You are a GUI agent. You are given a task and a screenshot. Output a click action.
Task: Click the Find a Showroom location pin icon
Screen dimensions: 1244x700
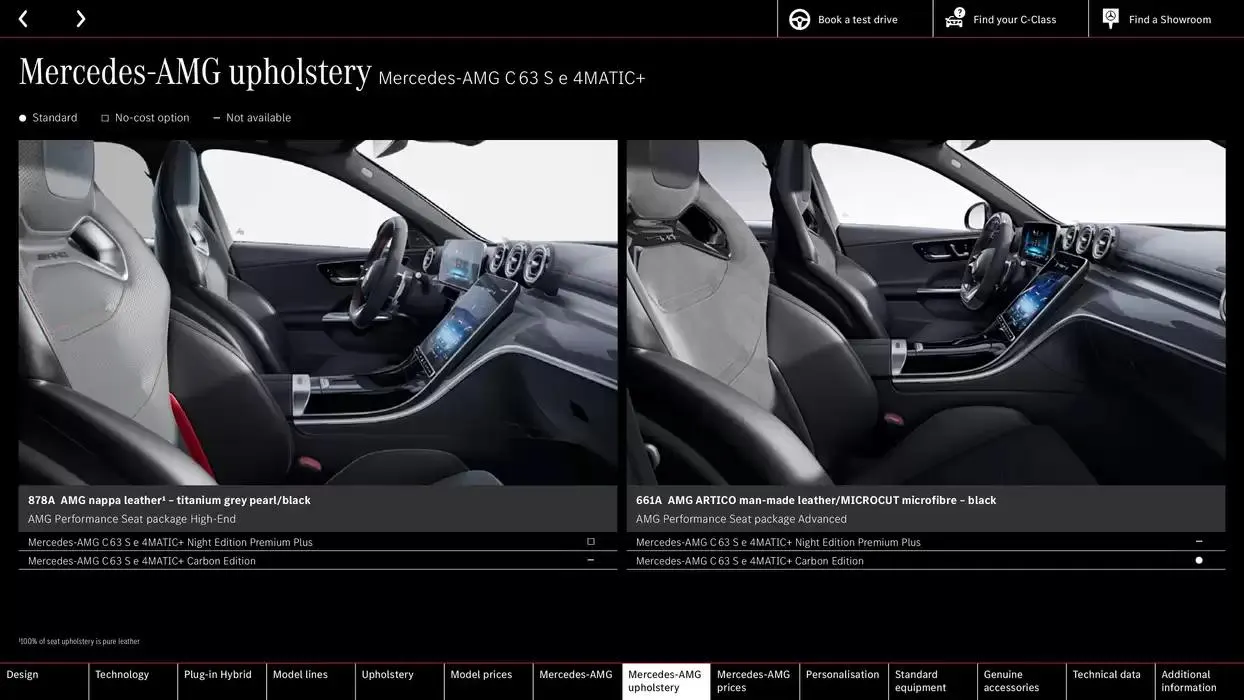click(x=1109, y=17)
